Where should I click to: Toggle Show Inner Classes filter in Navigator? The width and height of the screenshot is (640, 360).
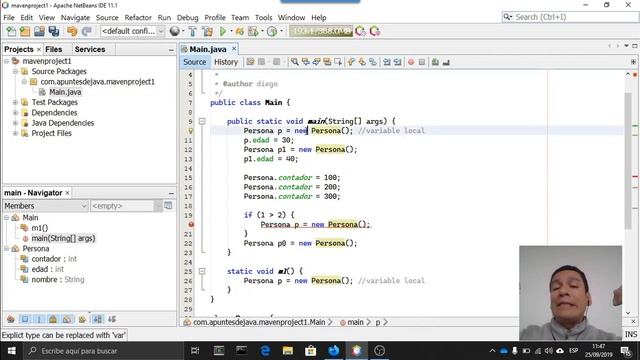point(67,319)
